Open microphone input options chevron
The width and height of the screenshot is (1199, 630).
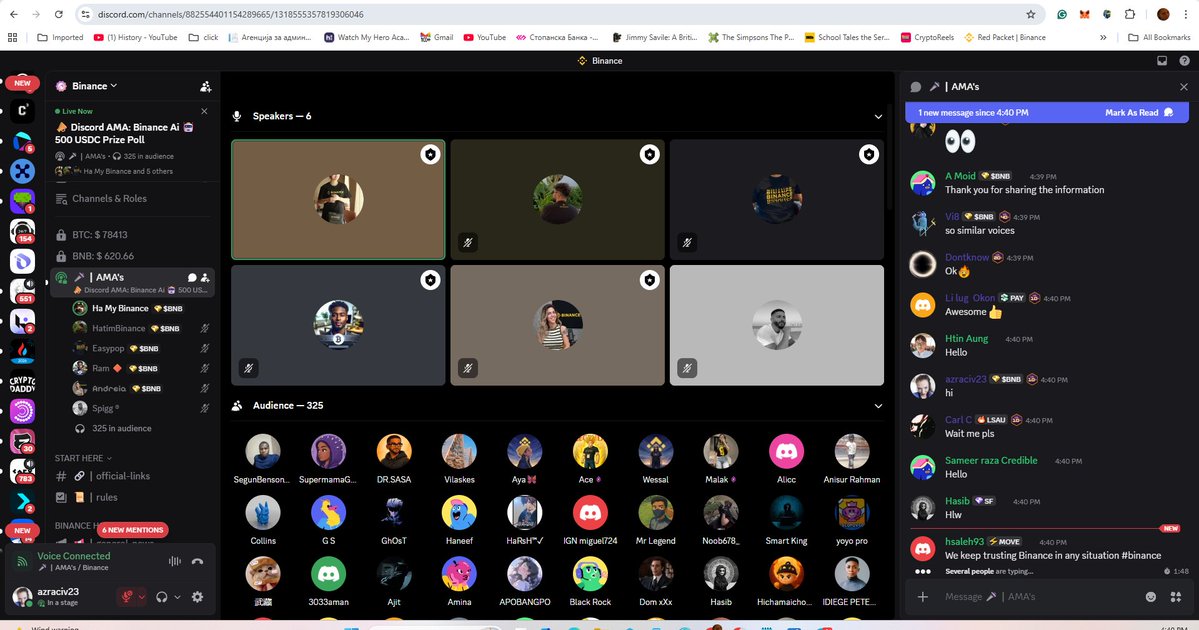(x=141, y=597)
